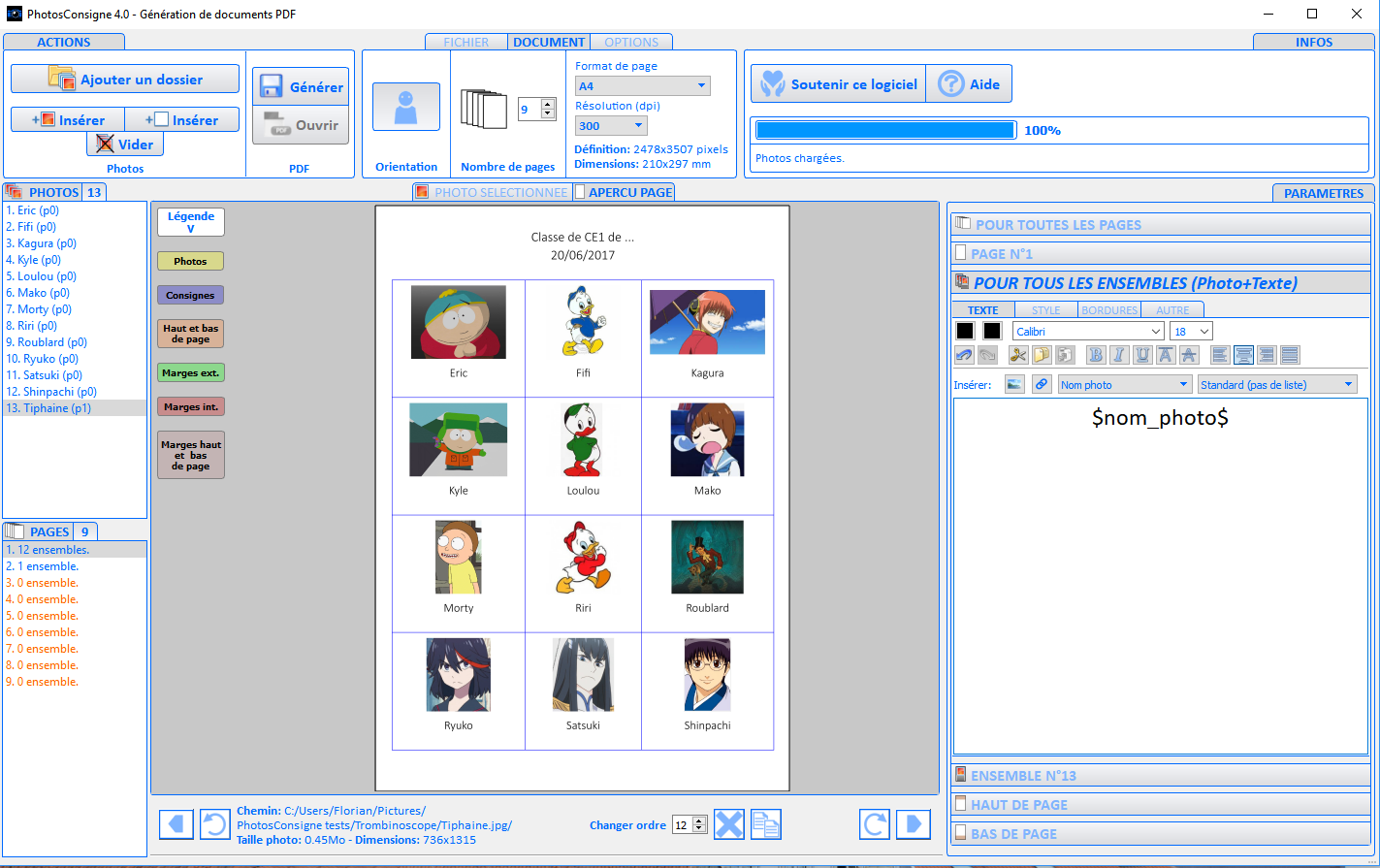Viewport: 1380px width, 868px height.
Task: Click the Insérer button with the photo icon
Action: point(68,119)
